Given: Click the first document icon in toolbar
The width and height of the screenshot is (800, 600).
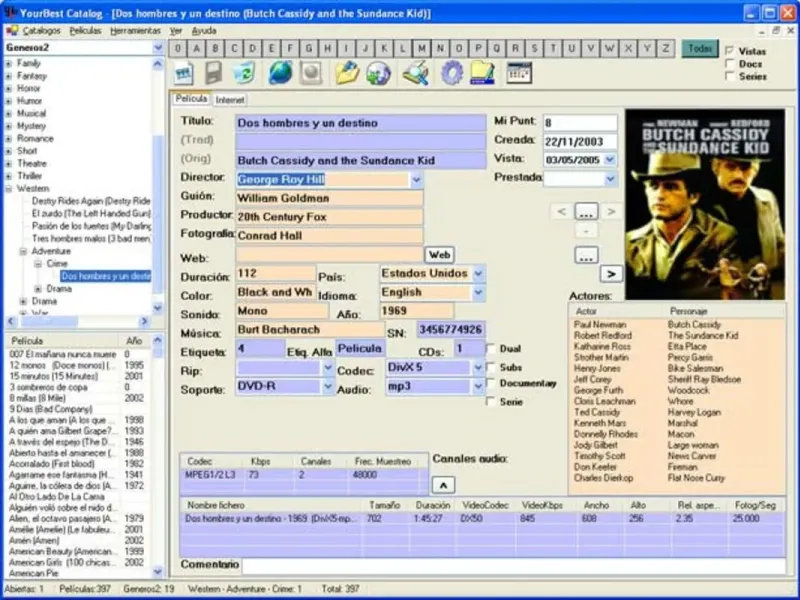Looking at the screenshot, I should pyautogui.click(x=183, y=73).
